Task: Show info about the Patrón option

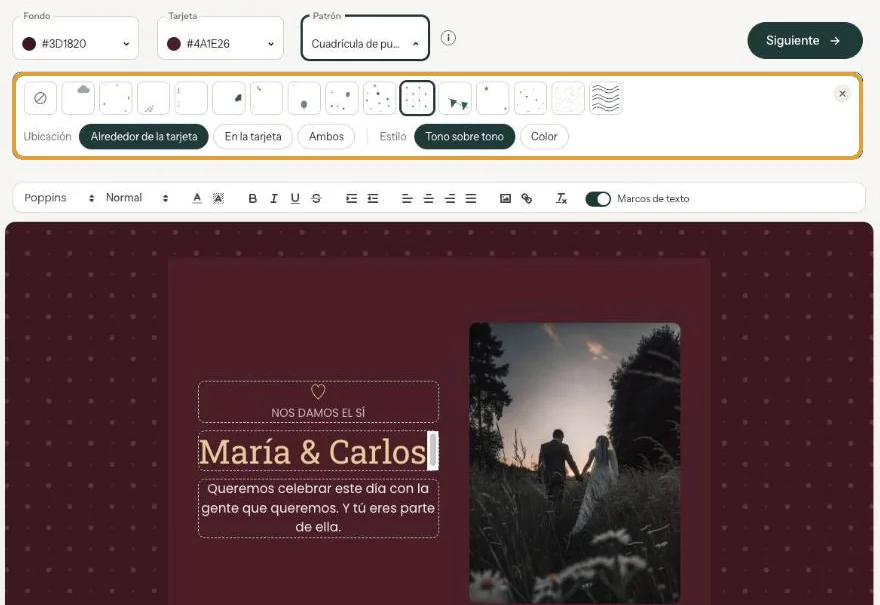Action: (448, 38)
